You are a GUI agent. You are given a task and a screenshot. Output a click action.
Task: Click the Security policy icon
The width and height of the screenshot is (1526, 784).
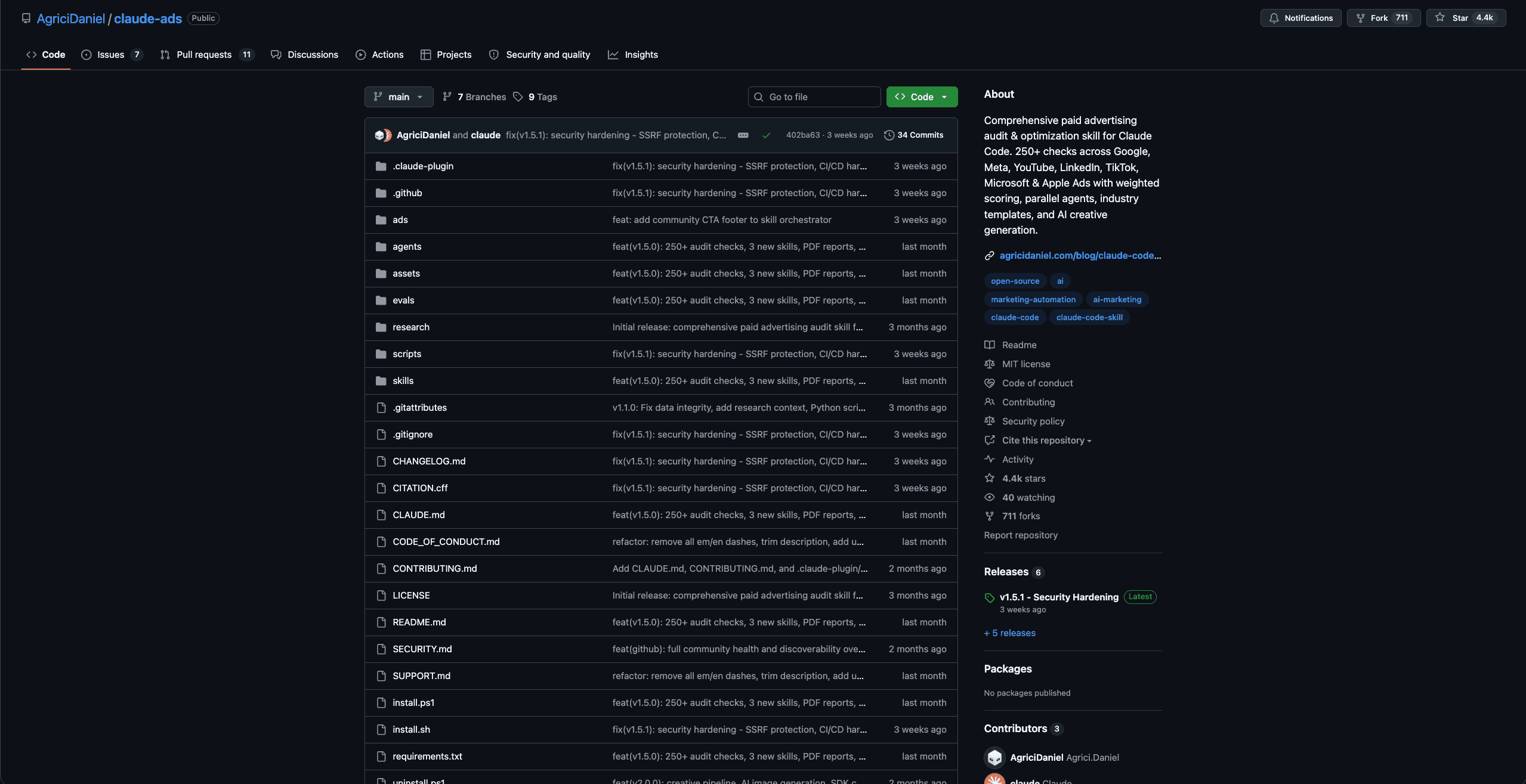989,421
